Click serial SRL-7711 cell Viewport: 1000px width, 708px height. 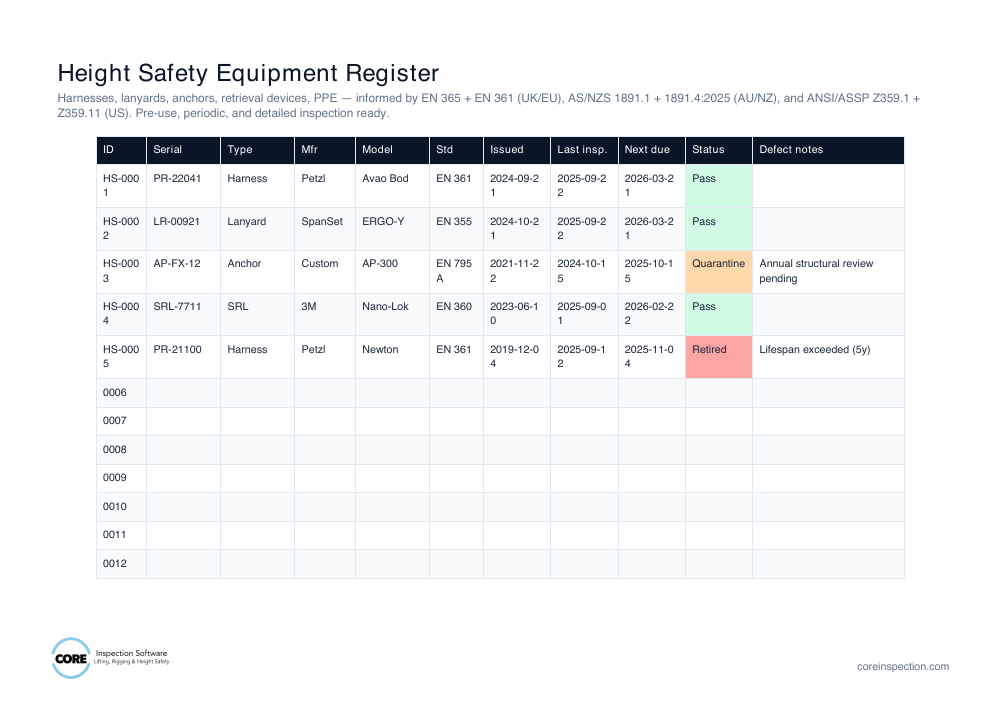click(183, 314)
